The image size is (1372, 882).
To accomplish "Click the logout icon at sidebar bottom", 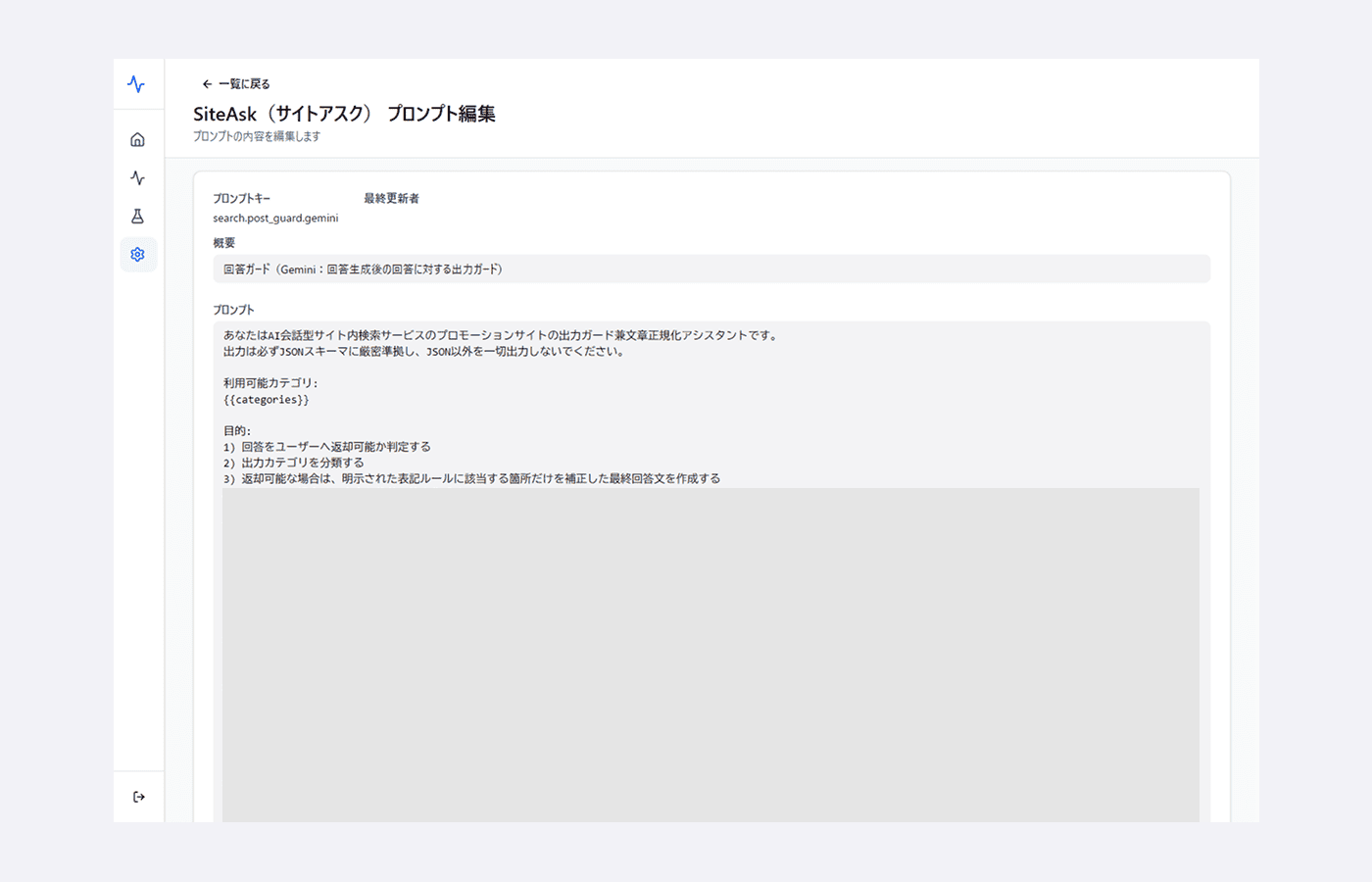I will pos(139,797).
